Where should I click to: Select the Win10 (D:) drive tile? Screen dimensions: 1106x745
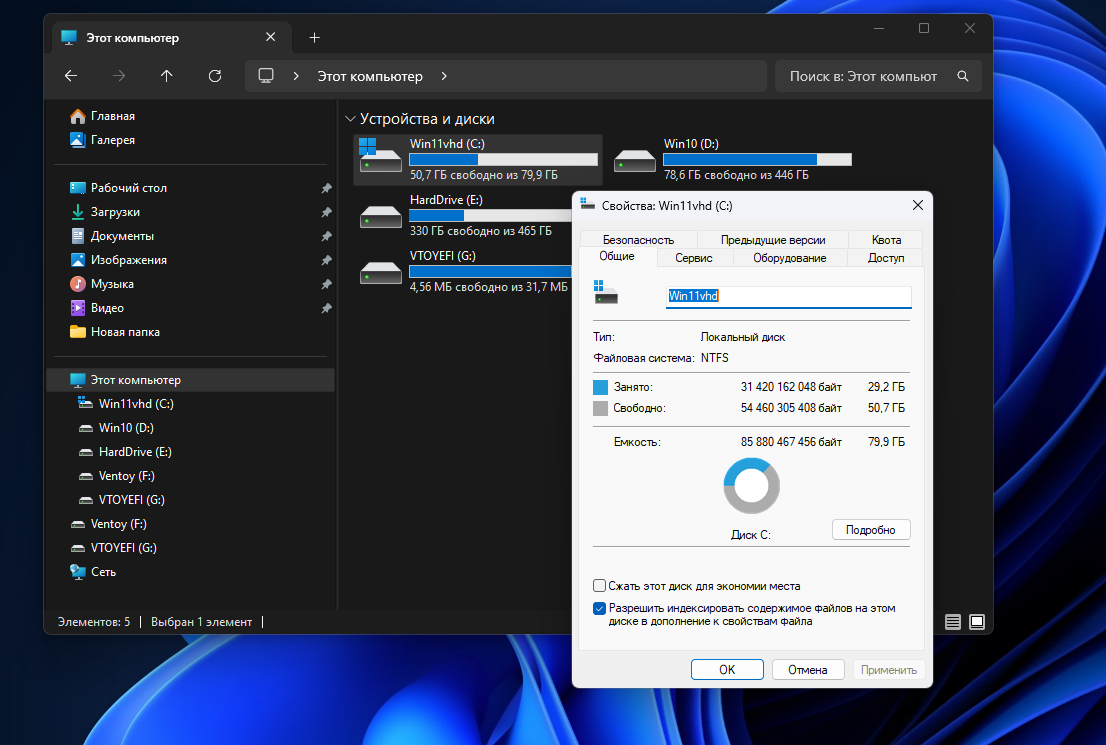(x=732, y=159)
